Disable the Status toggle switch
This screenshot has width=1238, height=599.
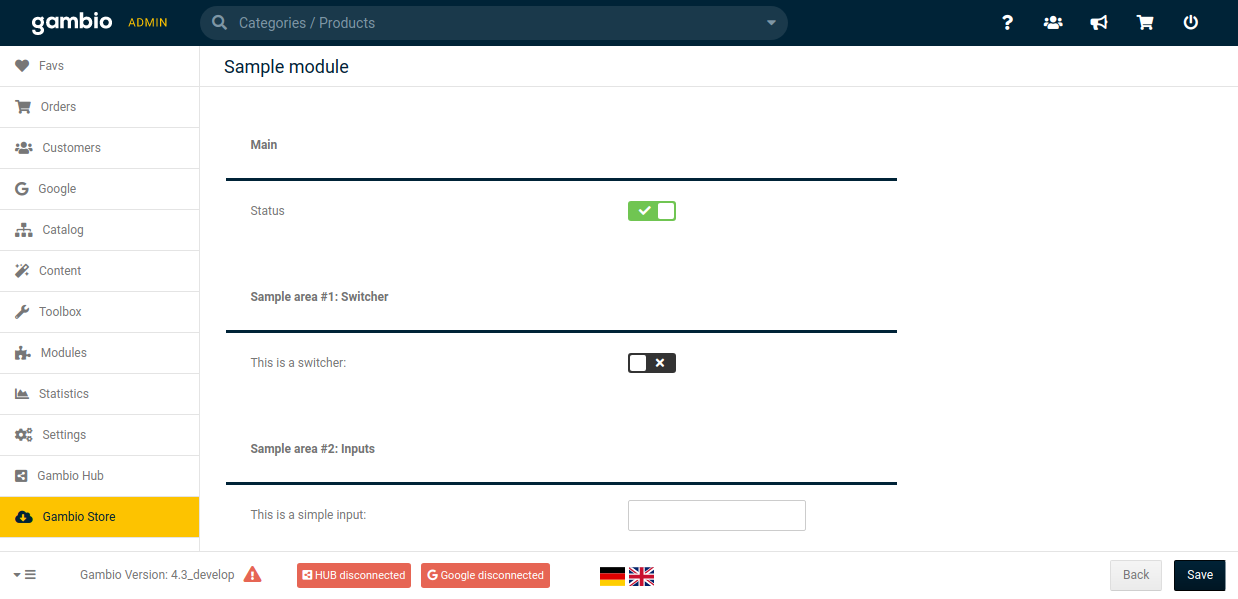coord(652,211)
